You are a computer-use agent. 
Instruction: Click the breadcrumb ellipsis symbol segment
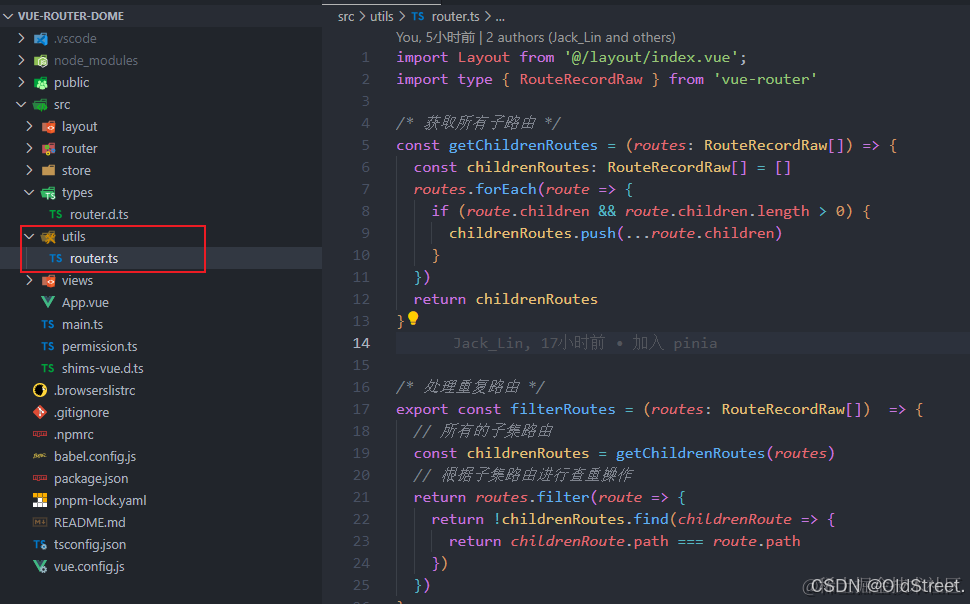(500, 17)
